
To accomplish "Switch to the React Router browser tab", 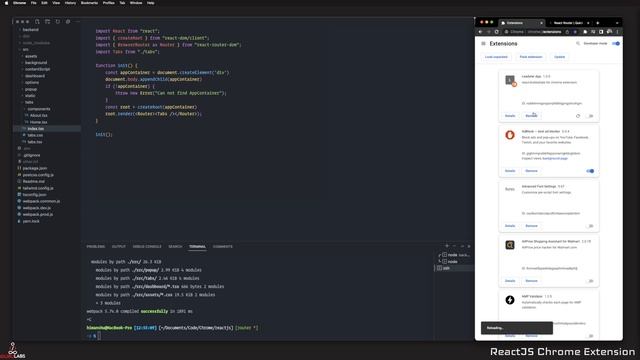I will (568, 23).
